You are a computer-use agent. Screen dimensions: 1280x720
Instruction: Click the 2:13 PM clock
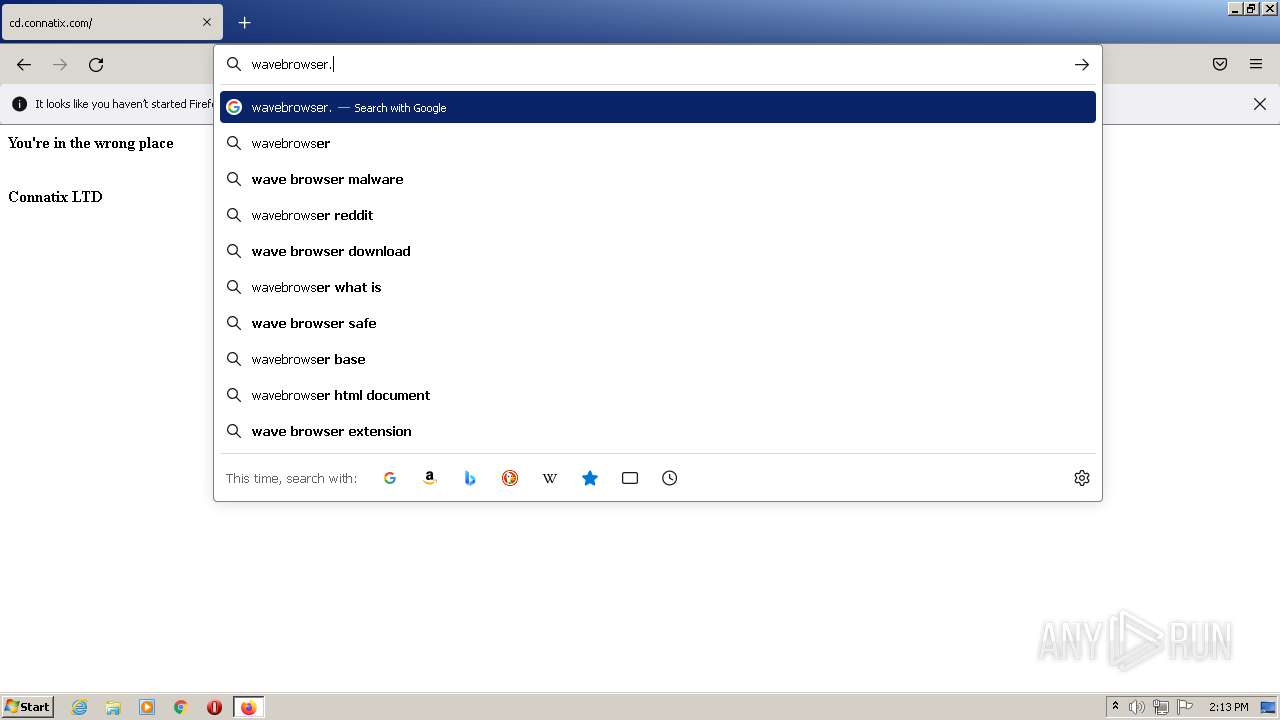pos(1228,707)
